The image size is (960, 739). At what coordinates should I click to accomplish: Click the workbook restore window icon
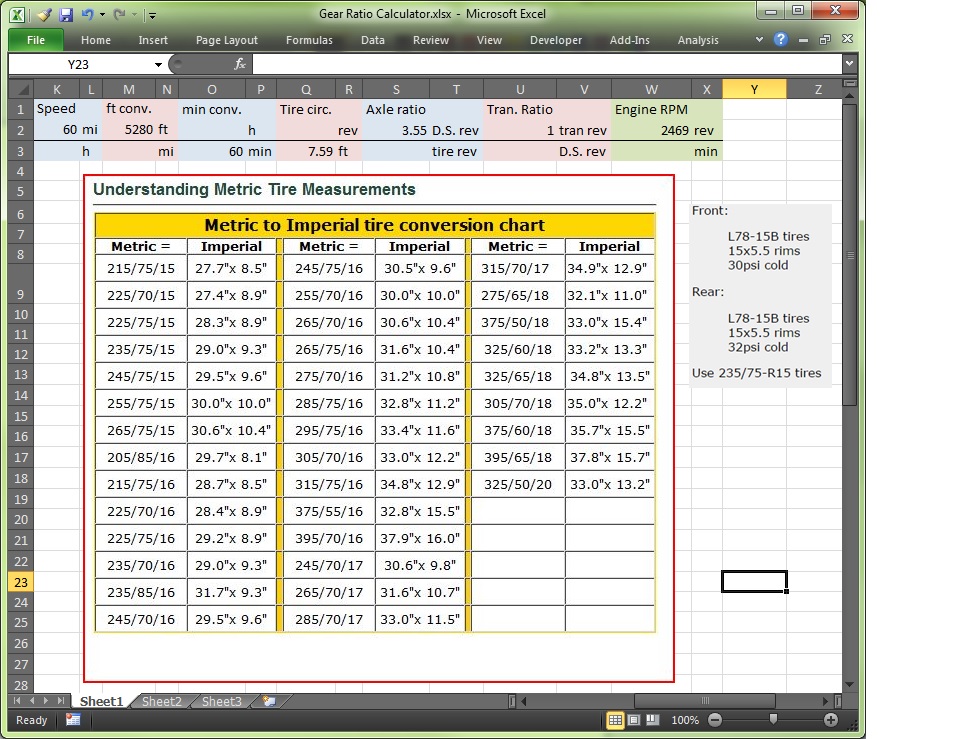click(x=825, y=39)
